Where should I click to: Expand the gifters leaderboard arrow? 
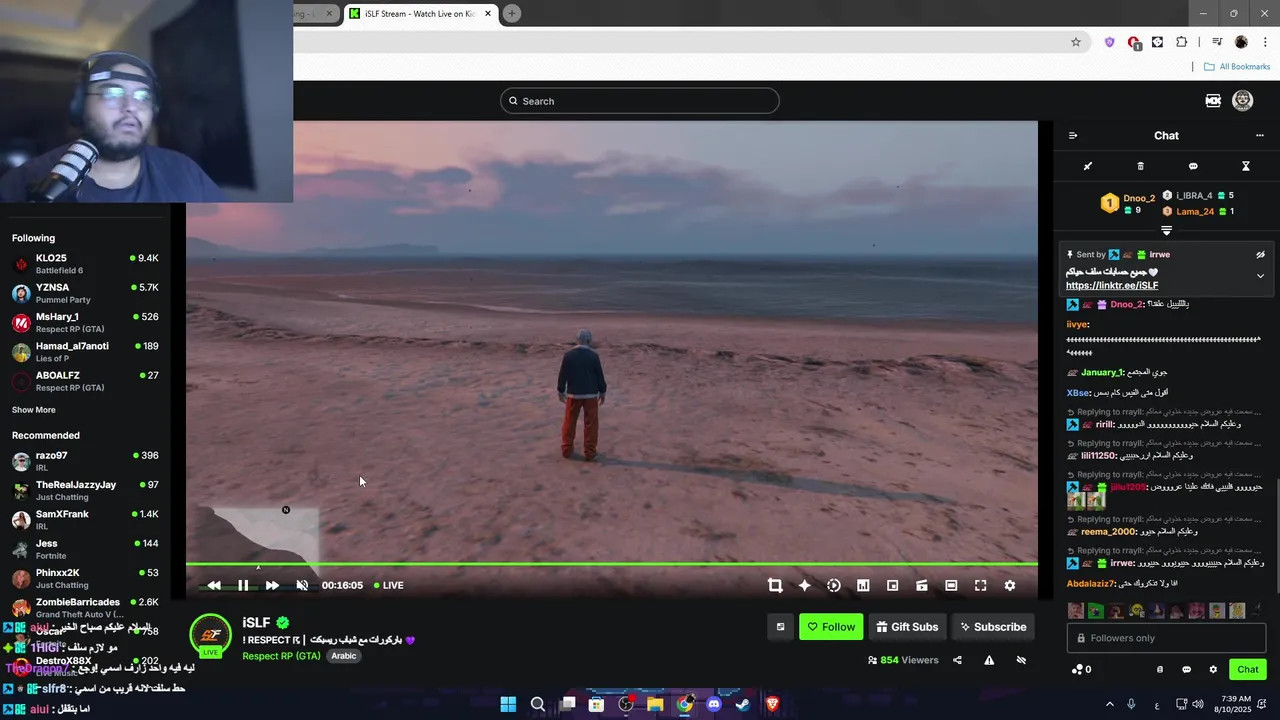coord(1166,231)
